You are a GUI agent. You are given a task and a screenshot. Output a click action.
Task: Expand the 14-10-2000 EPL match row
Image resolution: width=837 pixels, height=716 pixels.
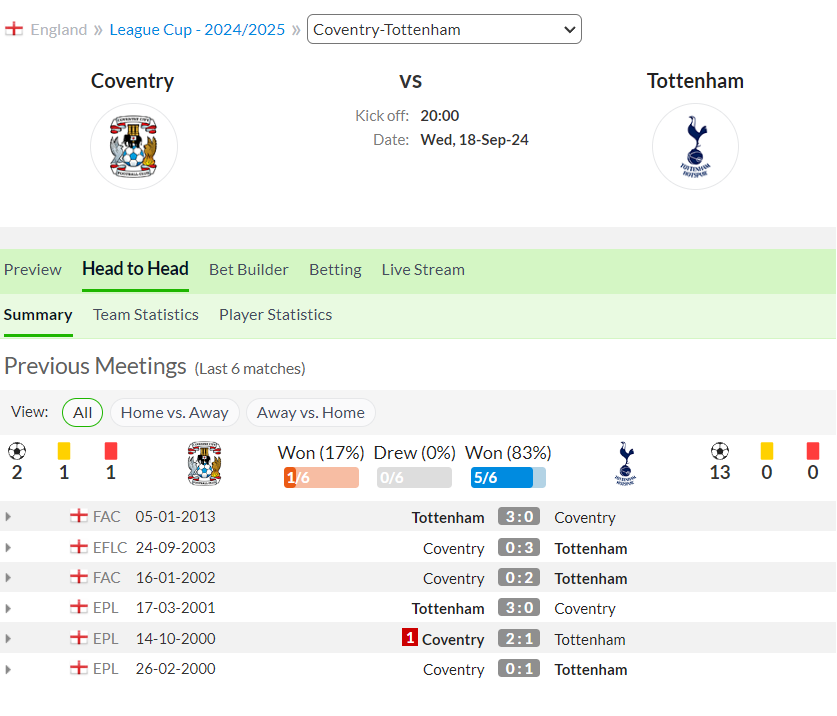point(8,639)
